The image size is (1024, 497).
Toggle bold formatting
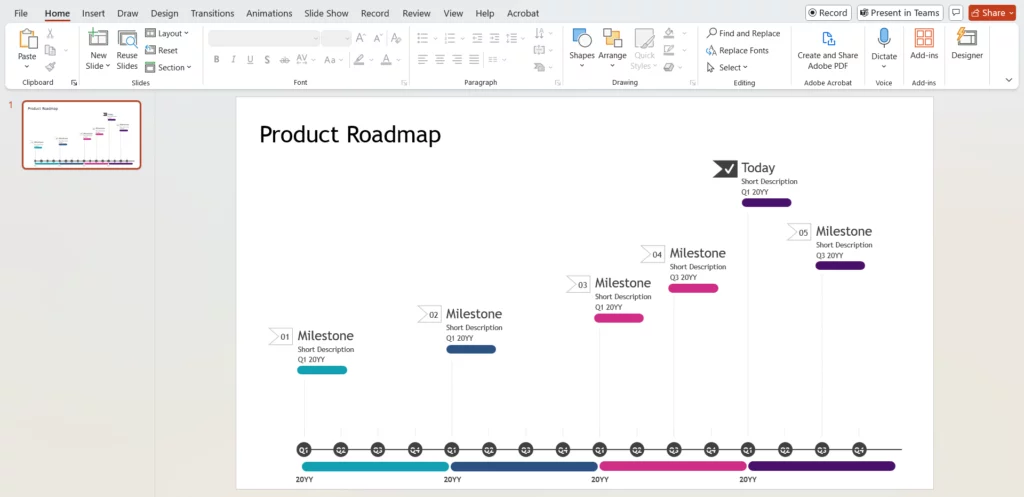[217, 59]
